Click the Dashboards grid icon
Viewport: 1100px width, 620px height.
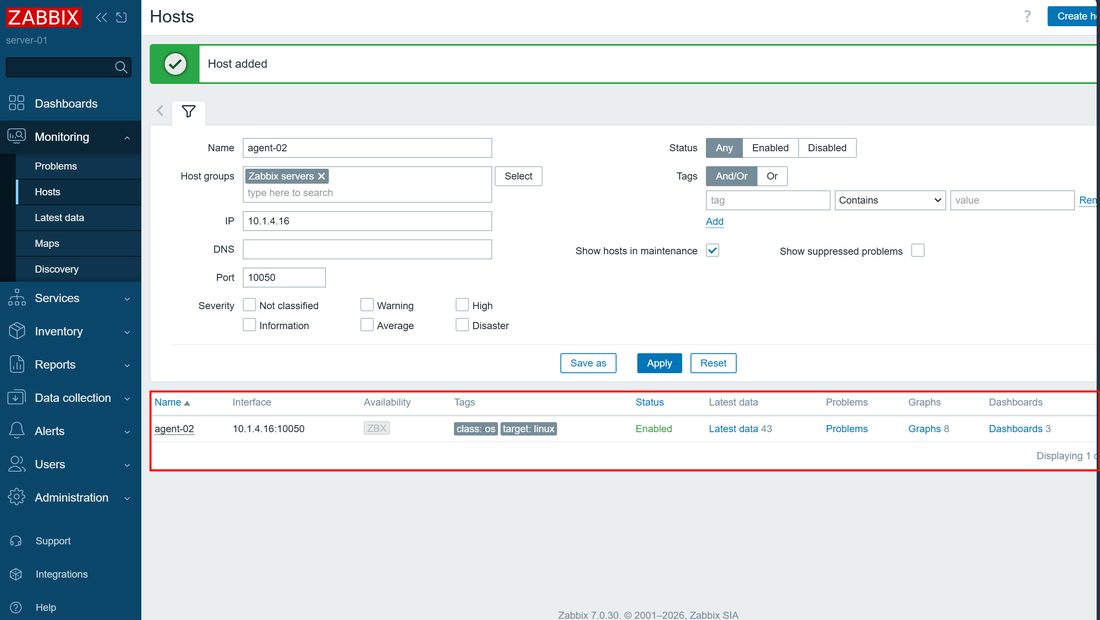17,103
